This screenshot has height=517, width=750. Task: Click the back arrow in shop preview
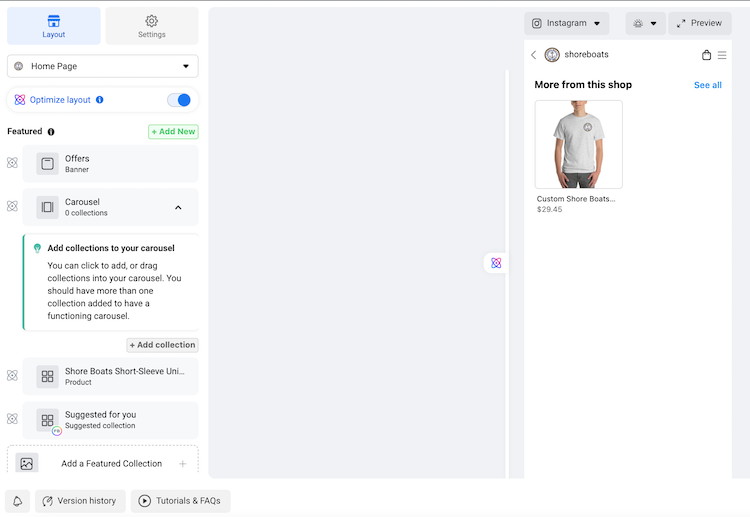(x=534, y=55)
